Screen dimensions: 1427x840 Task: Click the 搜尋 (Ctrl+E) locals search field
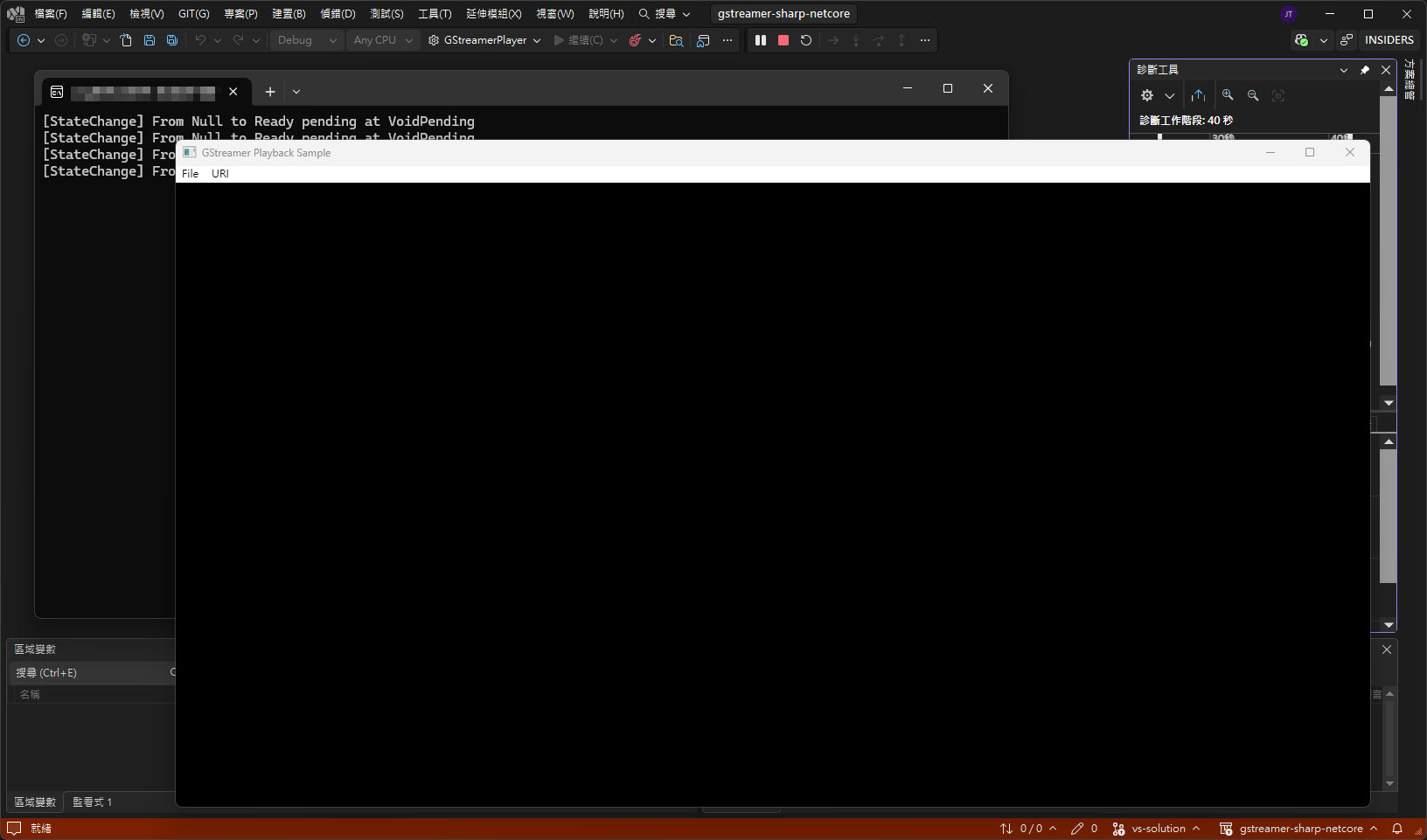tap(87, 672)
